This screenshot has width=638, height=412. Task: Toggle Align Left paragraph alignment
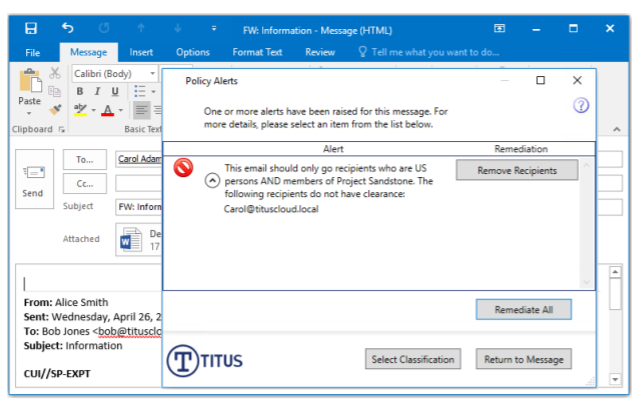point(141,110)
